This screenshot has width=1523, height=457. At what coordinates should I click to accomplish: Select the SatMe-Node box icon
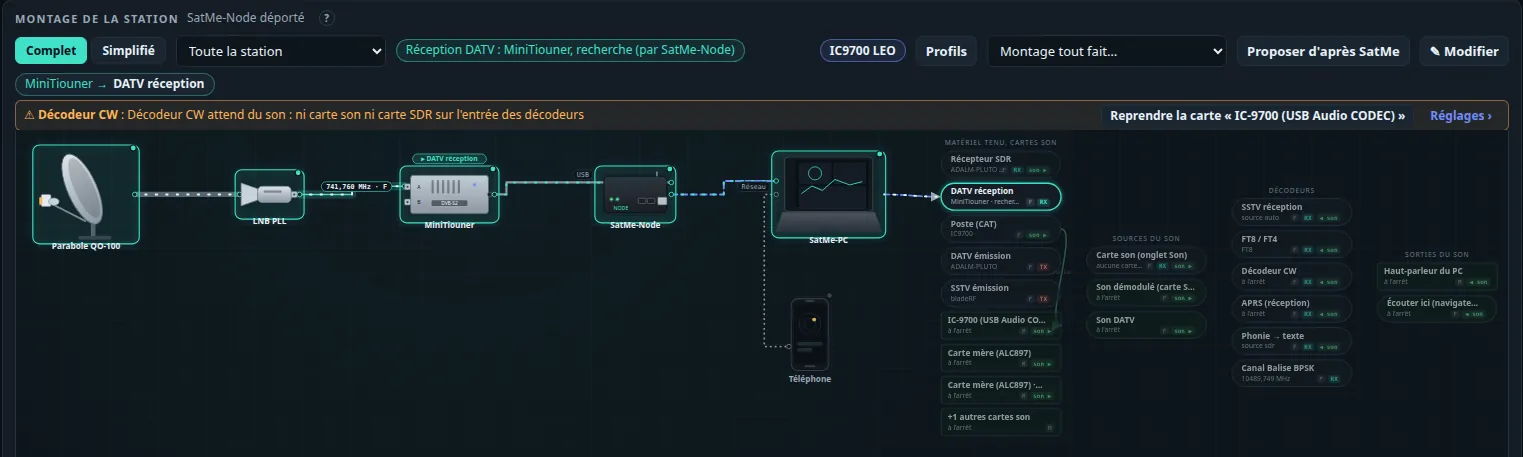point(635,195)
